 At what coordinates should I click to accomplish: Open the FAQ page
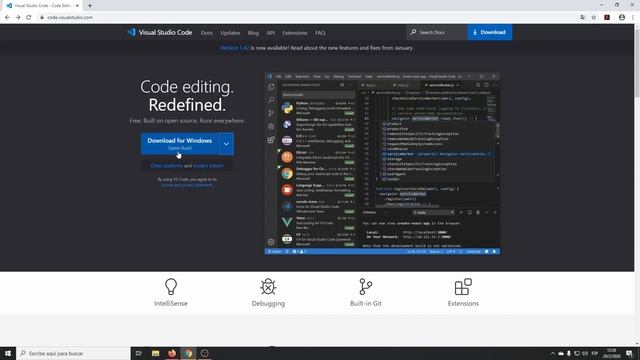coord(320,33)
